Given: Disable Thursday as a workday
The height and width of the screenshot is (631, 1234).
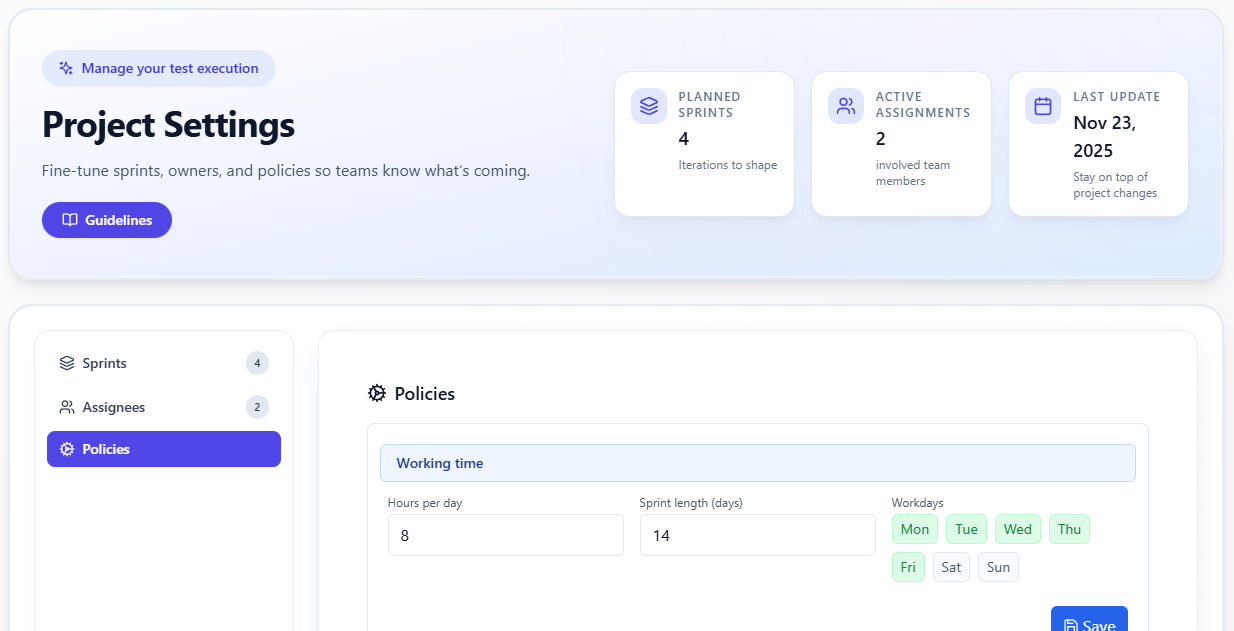Looking at the screenshot, I should pyautogui.click(x=1069, y=529).
